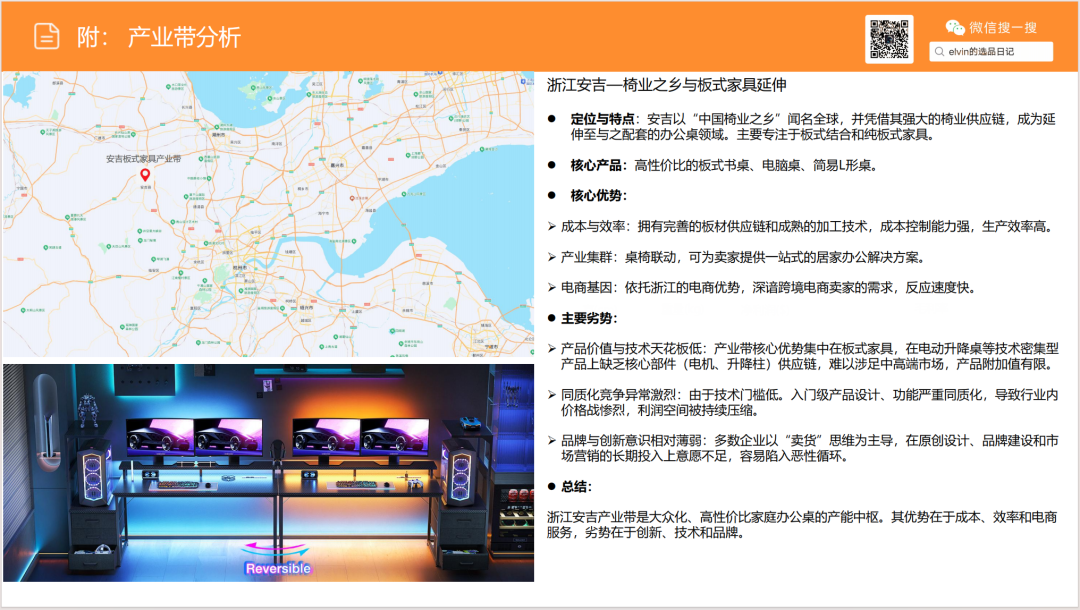The width and height of the screenshot is (1080, 610).
Task: Select the 核心优势 section heading
Action: (x=598, y=195)
